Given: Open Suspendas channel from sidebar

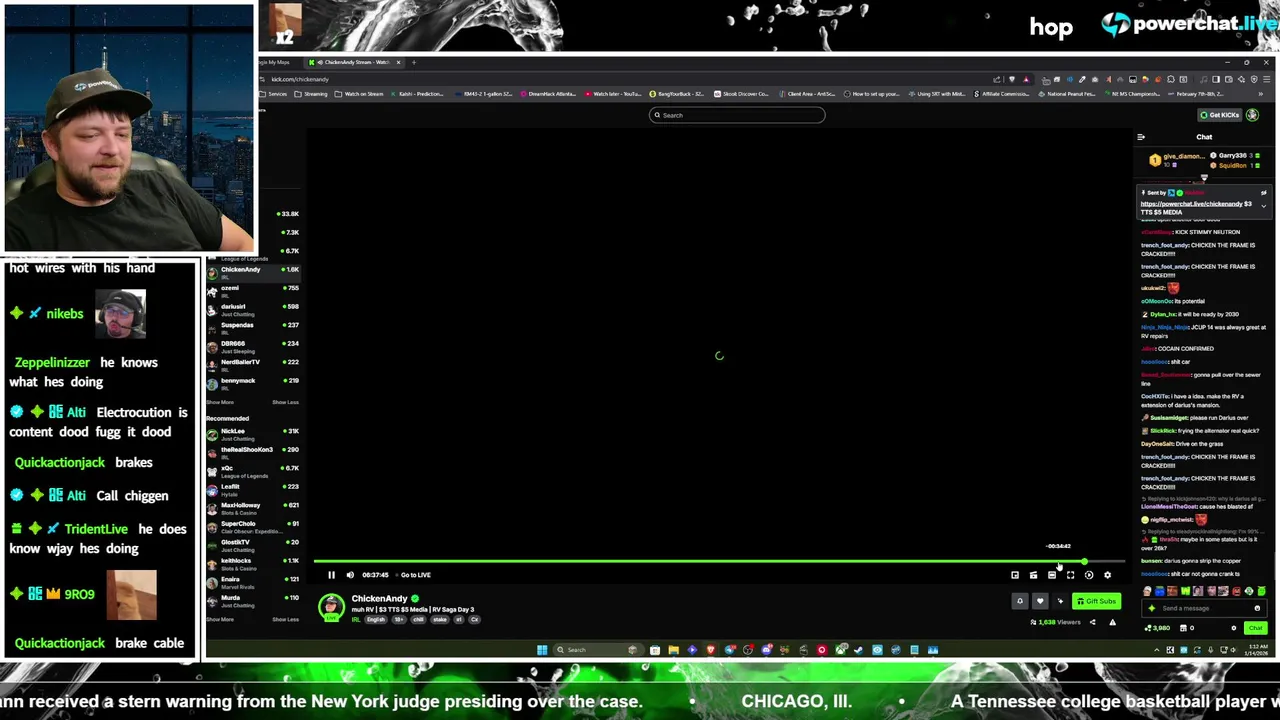Looking at the screenshot, I should tap(253, 327).
